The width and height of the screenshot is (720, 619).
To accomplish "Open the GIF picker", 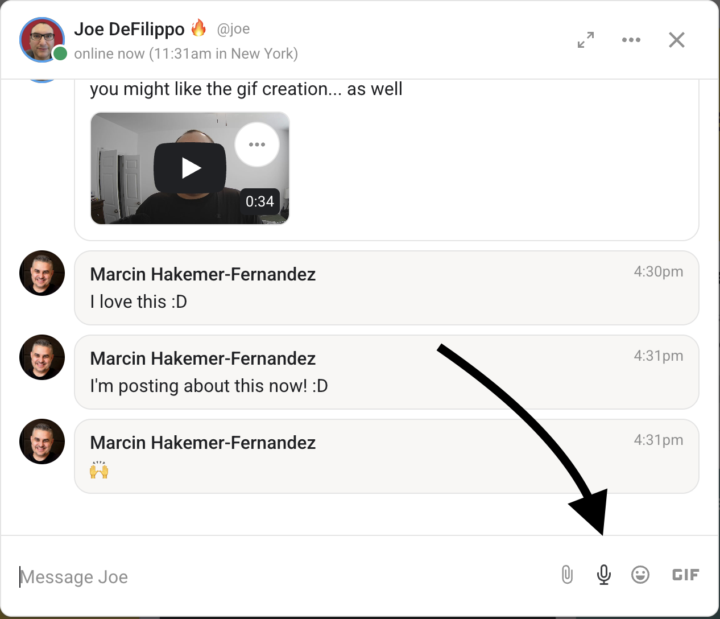I will coord(685,575).
